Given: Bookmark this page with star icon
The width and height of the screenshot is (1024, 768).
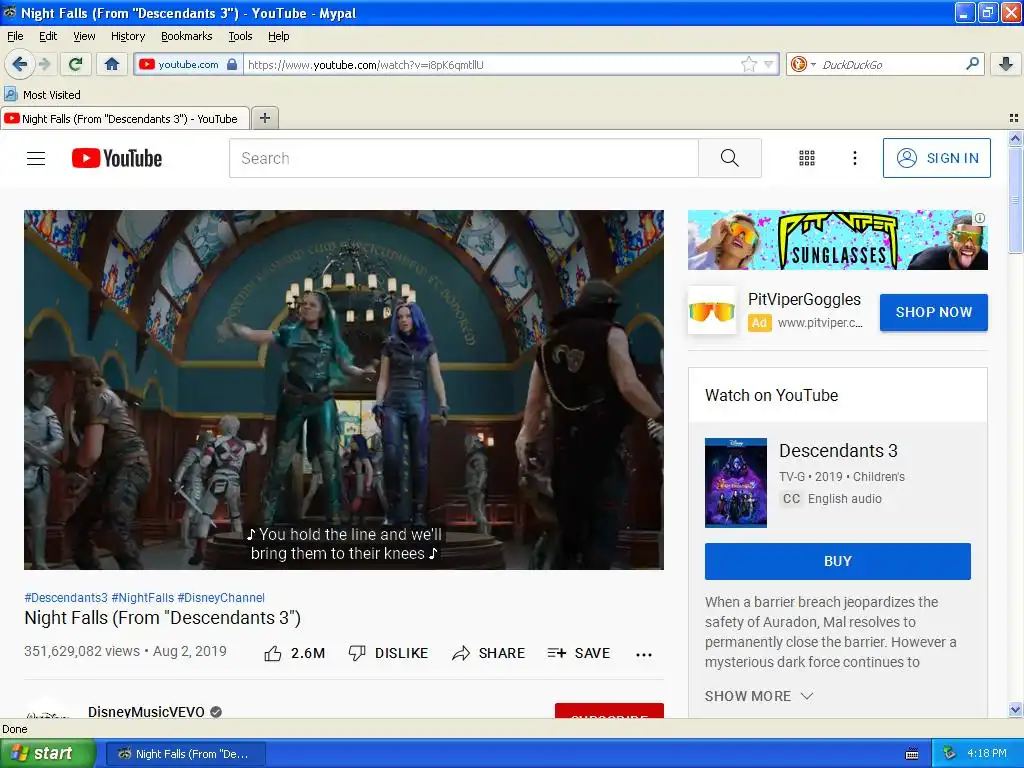Looking at the screenshot, I should point(749,64).
